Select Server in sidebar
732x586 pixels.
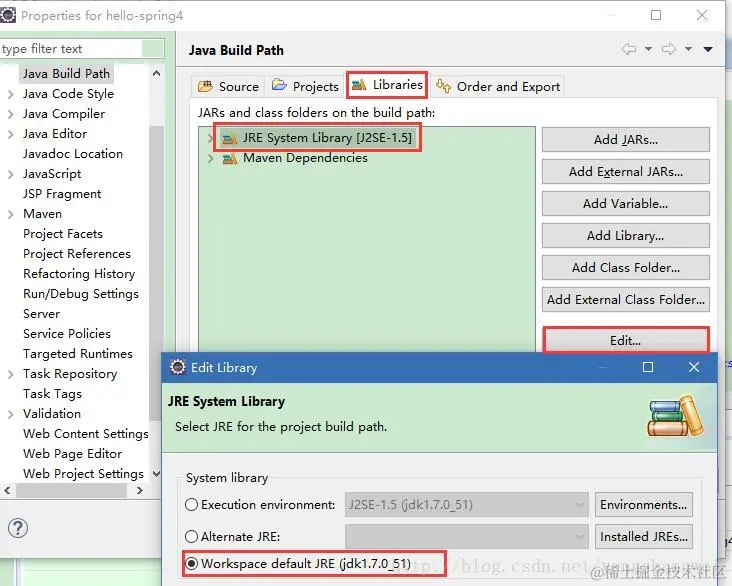tap(42, 314)
